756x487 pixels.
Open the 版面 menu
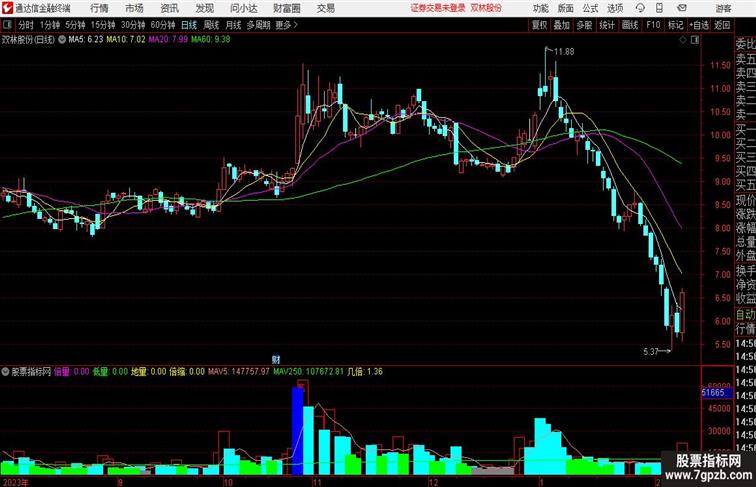tap(565, 8)
